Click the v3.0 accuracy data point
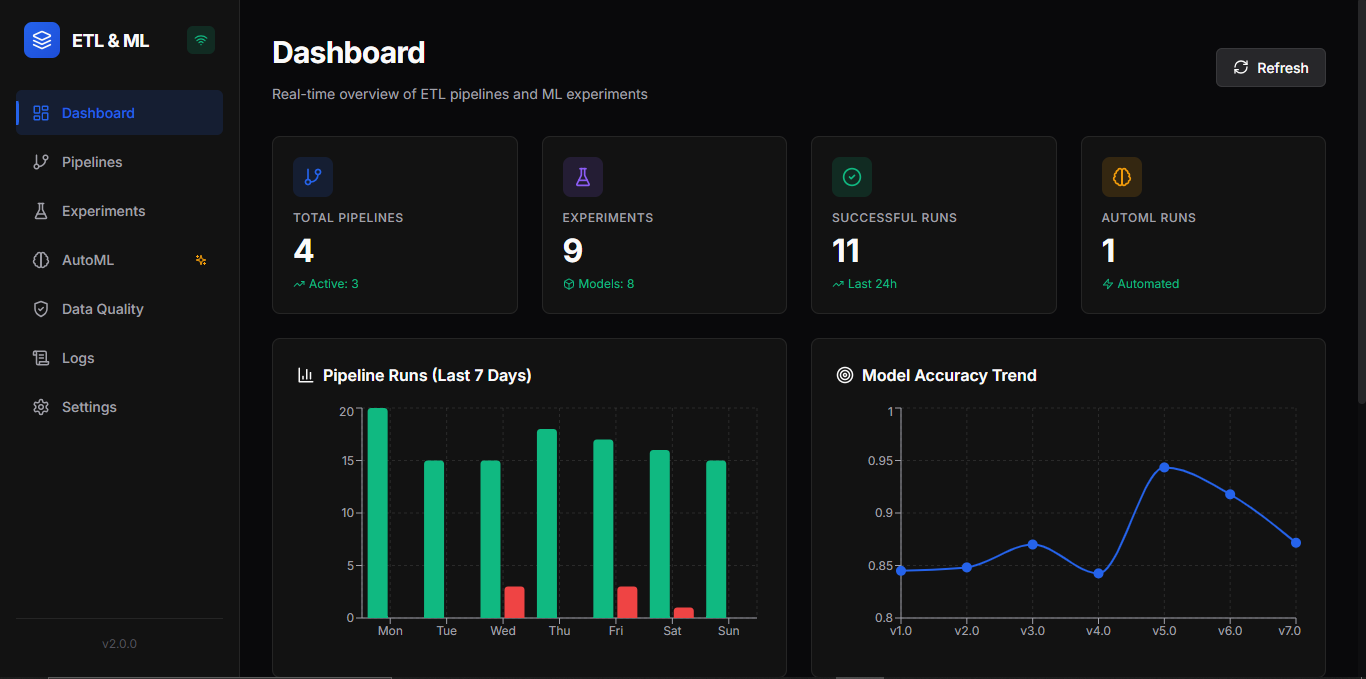Viewport: 1366px width, 679px height. tap(1033, 544)
